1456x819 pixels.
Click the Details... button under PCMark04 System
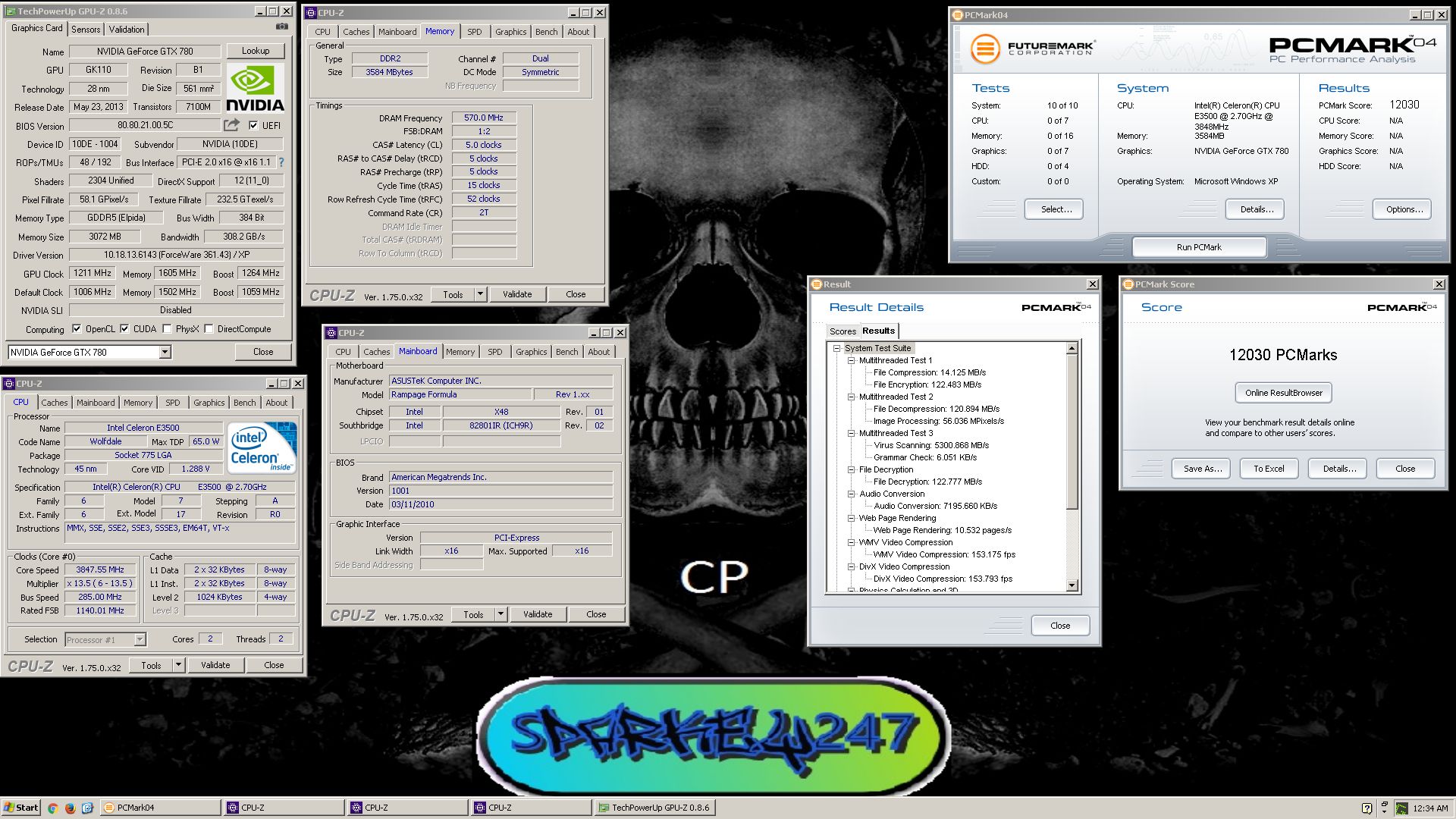click(x=1257, y=209)
